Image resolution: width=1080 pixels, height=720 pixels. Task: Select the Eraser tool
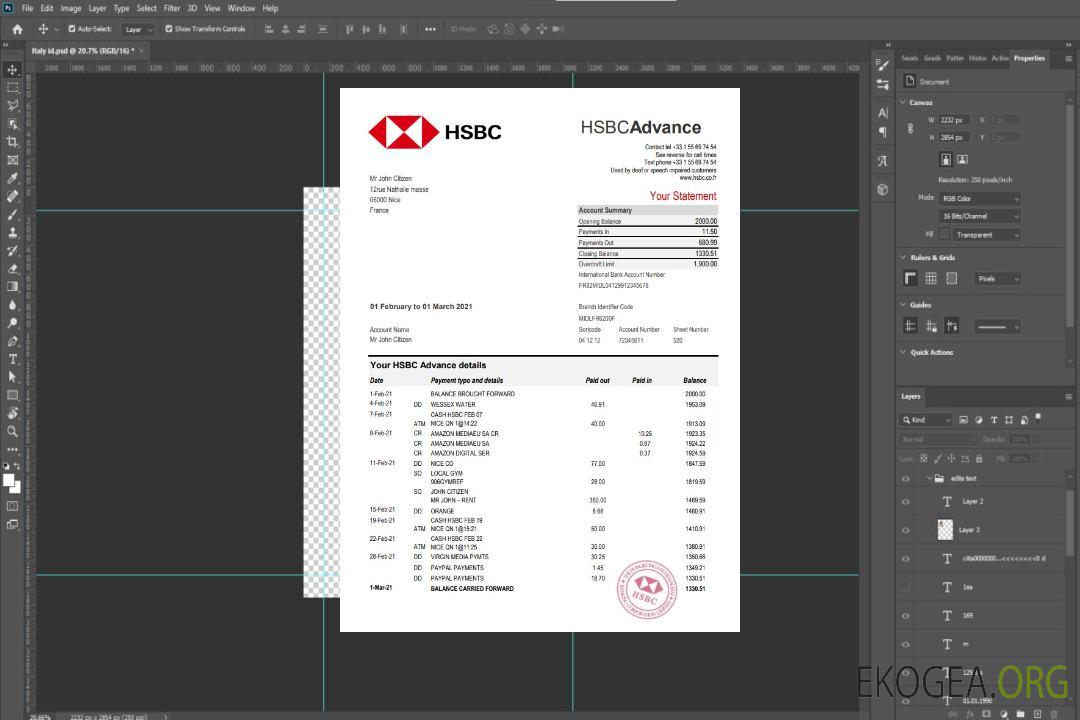pos(12,269)
